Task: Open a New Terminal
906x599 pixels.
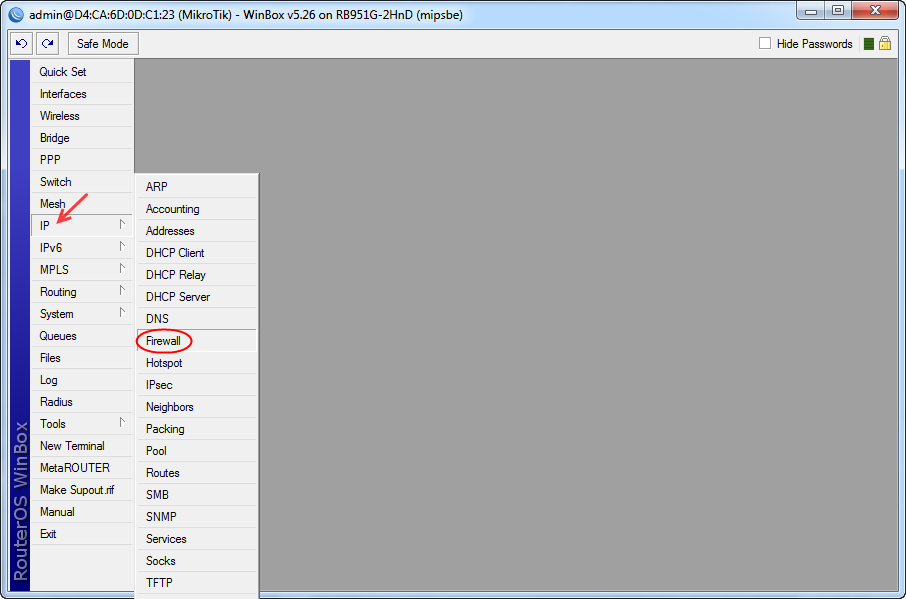Action: click(81, 446)
